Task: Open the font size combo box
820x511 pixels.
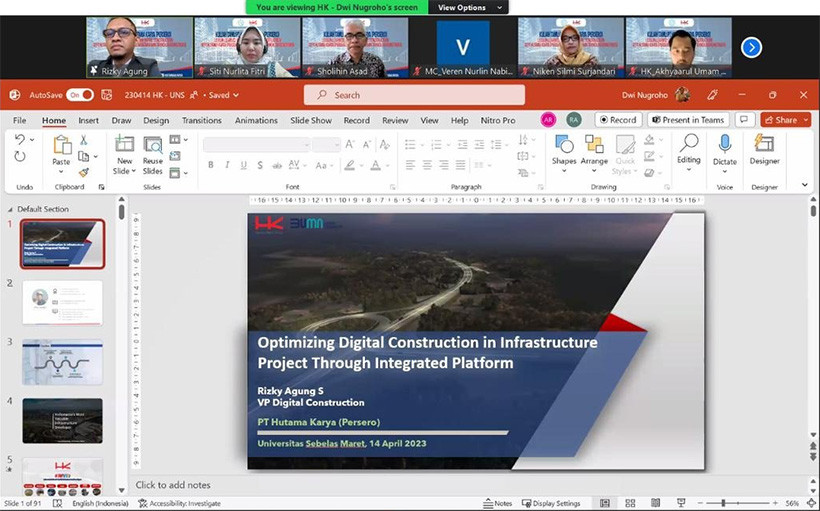Action: coord(326,144)
